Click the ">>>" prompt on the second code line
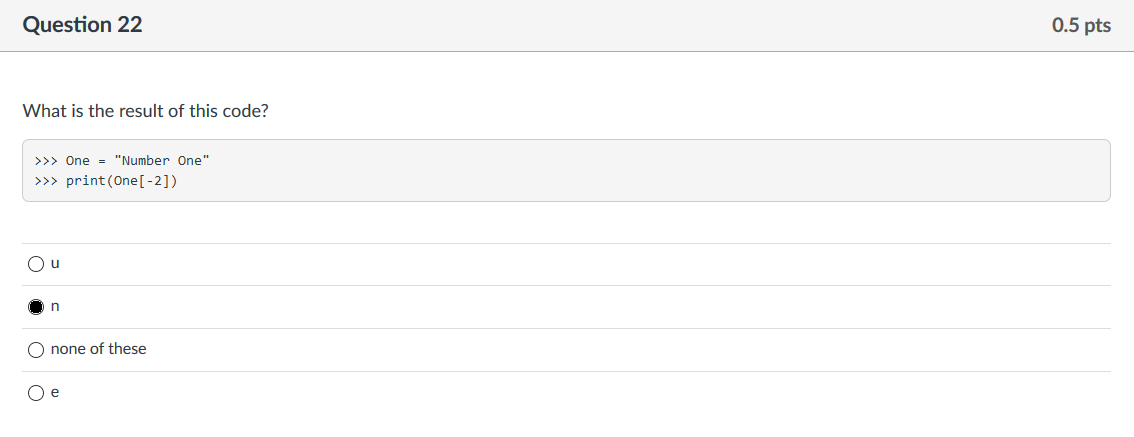The width and height of the screenshot is (1134, 437). 46,181
